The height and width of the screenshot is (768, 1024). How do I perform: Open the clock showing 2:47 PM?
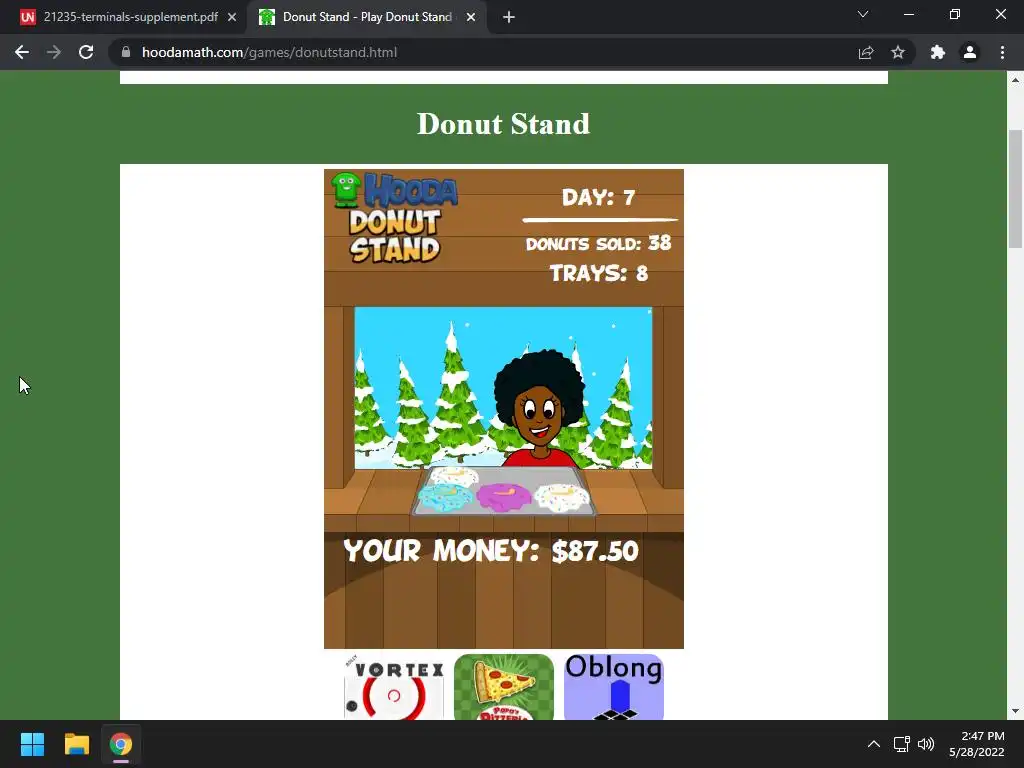tap(977, 744)
